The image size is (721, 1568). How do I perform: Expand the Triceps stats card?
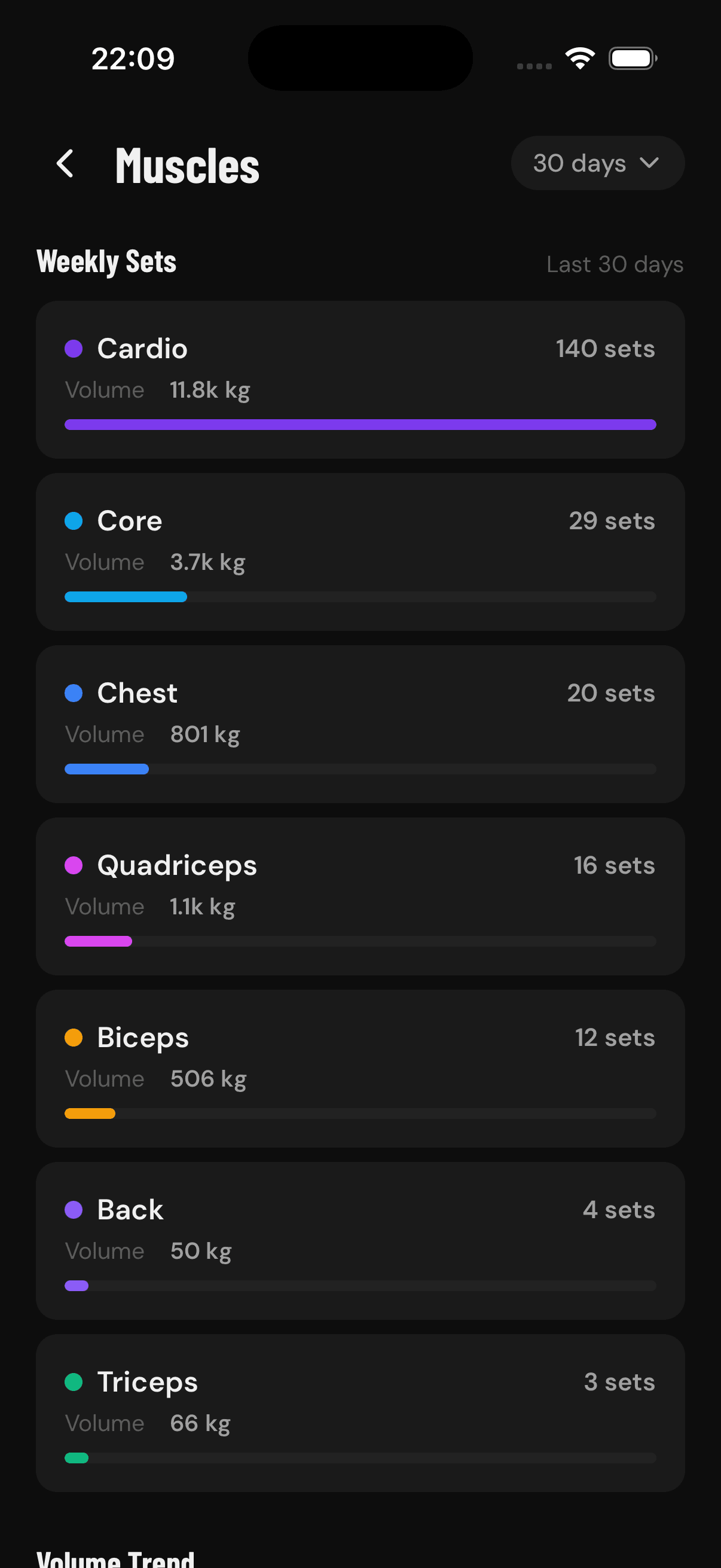coord(360,1412)
